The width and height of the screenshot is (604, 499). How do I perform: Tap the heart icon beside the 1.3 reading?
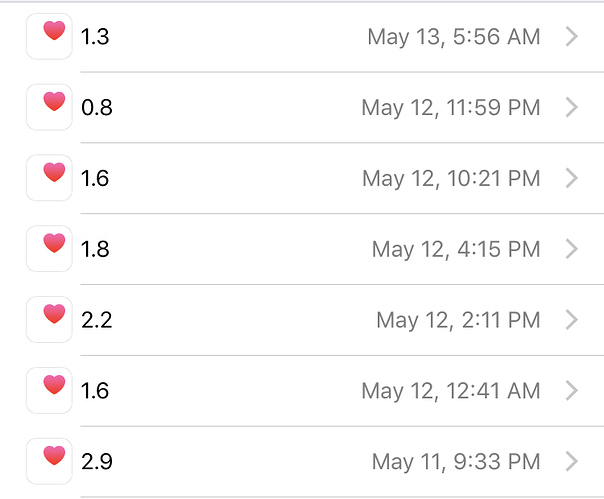click(x=49, y=36)
